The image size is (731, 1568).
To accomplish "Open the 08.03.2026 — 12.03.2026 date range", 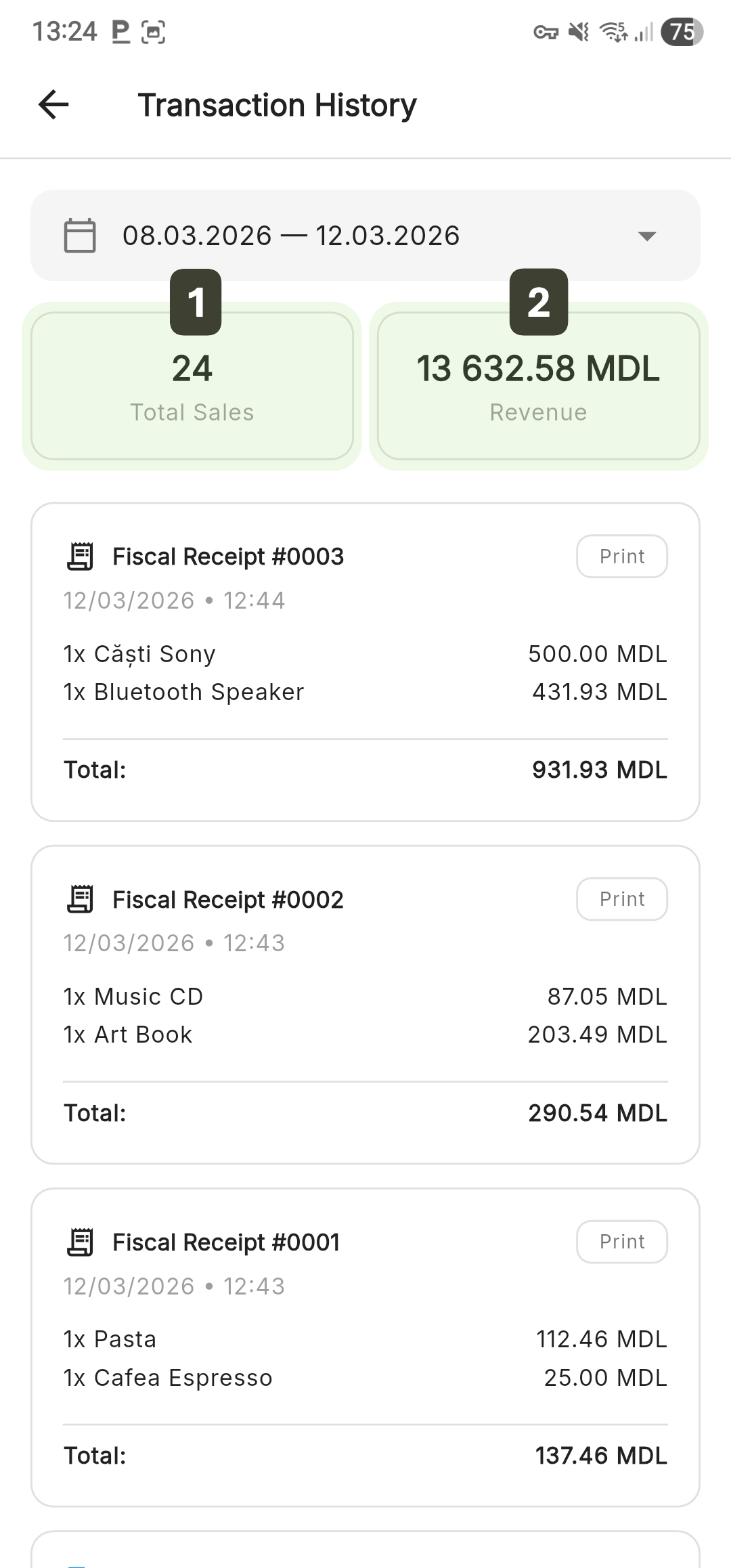I will pos(291,236).
